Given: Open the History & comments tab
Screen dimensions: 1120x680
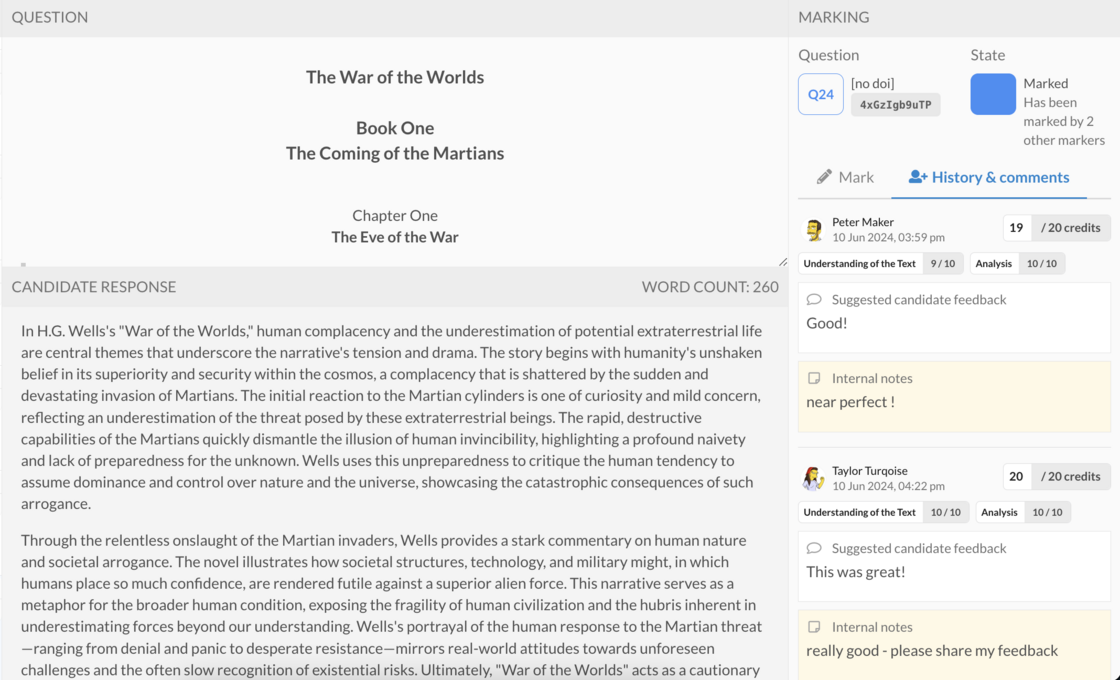Looking at the screenshot, I should [989, 177].
